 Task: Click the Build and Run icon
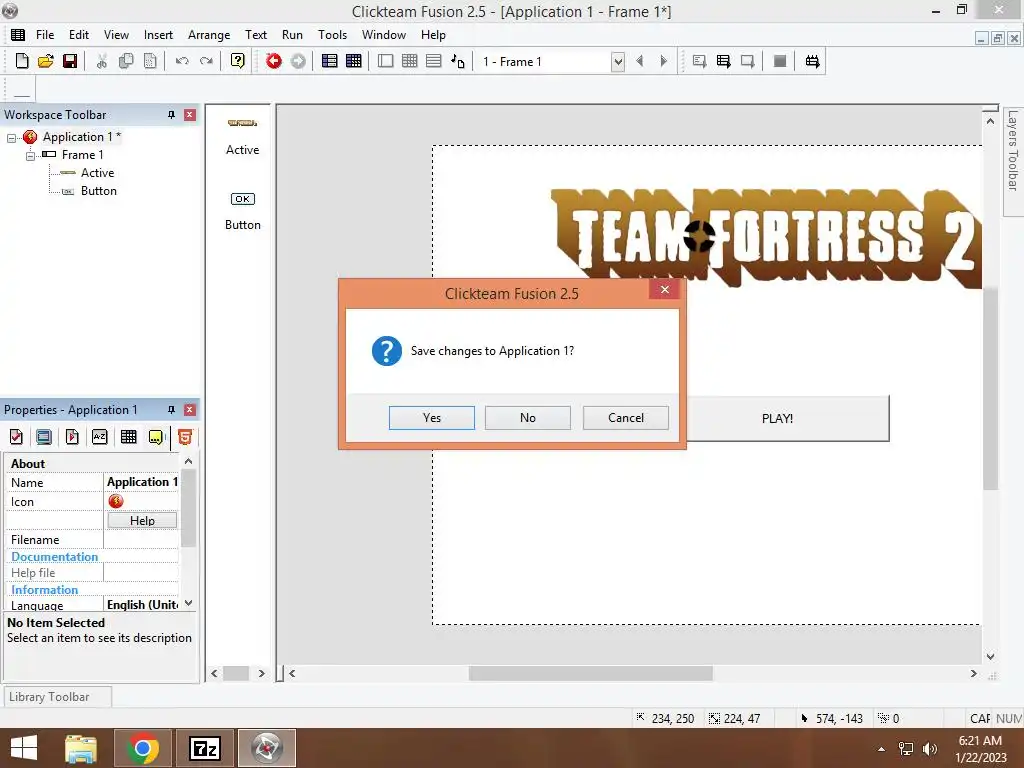click(812, 61)
